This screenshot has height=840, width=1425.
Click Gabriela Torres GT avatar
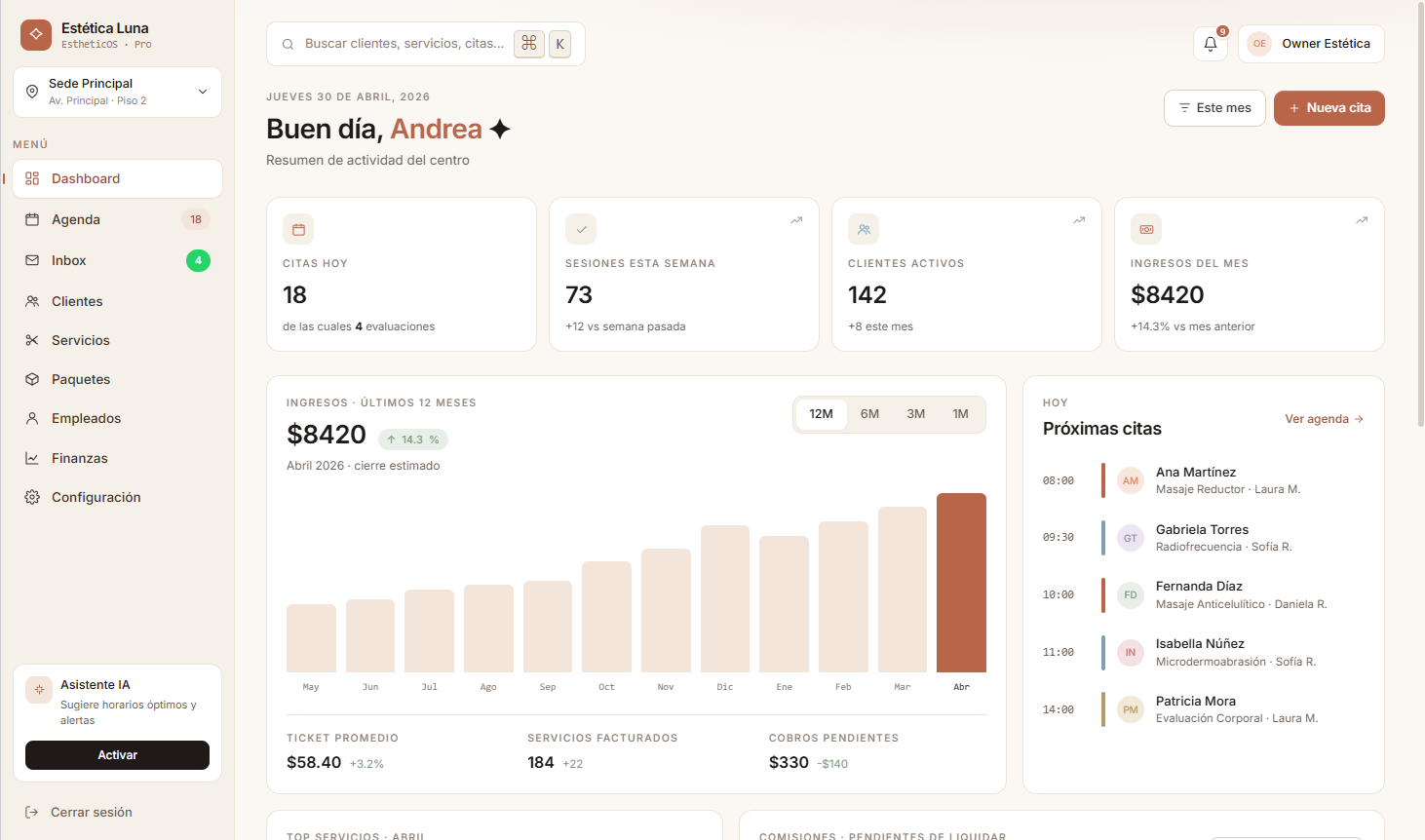[x=1131, y=538]
